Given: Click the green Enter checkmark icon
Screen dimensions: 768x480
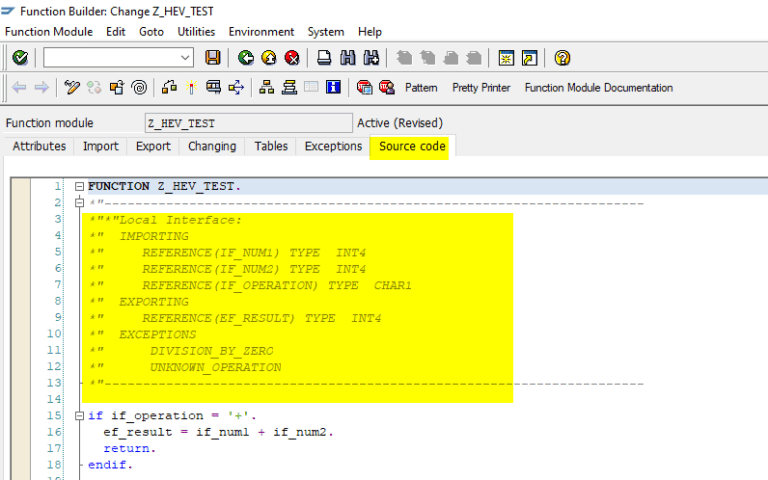Looking at the screenshot, I should [x=19, y=58].
